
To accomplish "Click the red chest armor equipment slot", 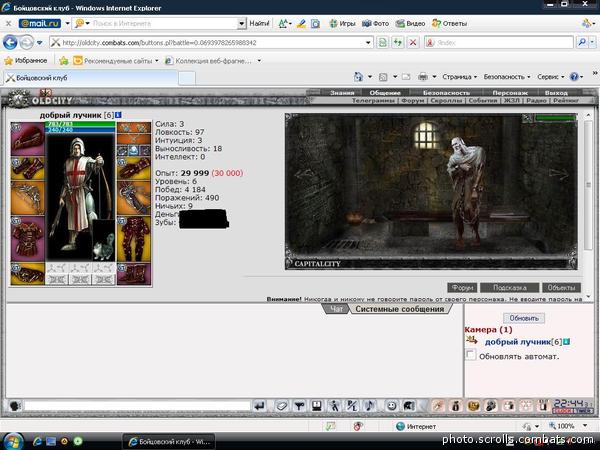I will click(x=28, y=239).
